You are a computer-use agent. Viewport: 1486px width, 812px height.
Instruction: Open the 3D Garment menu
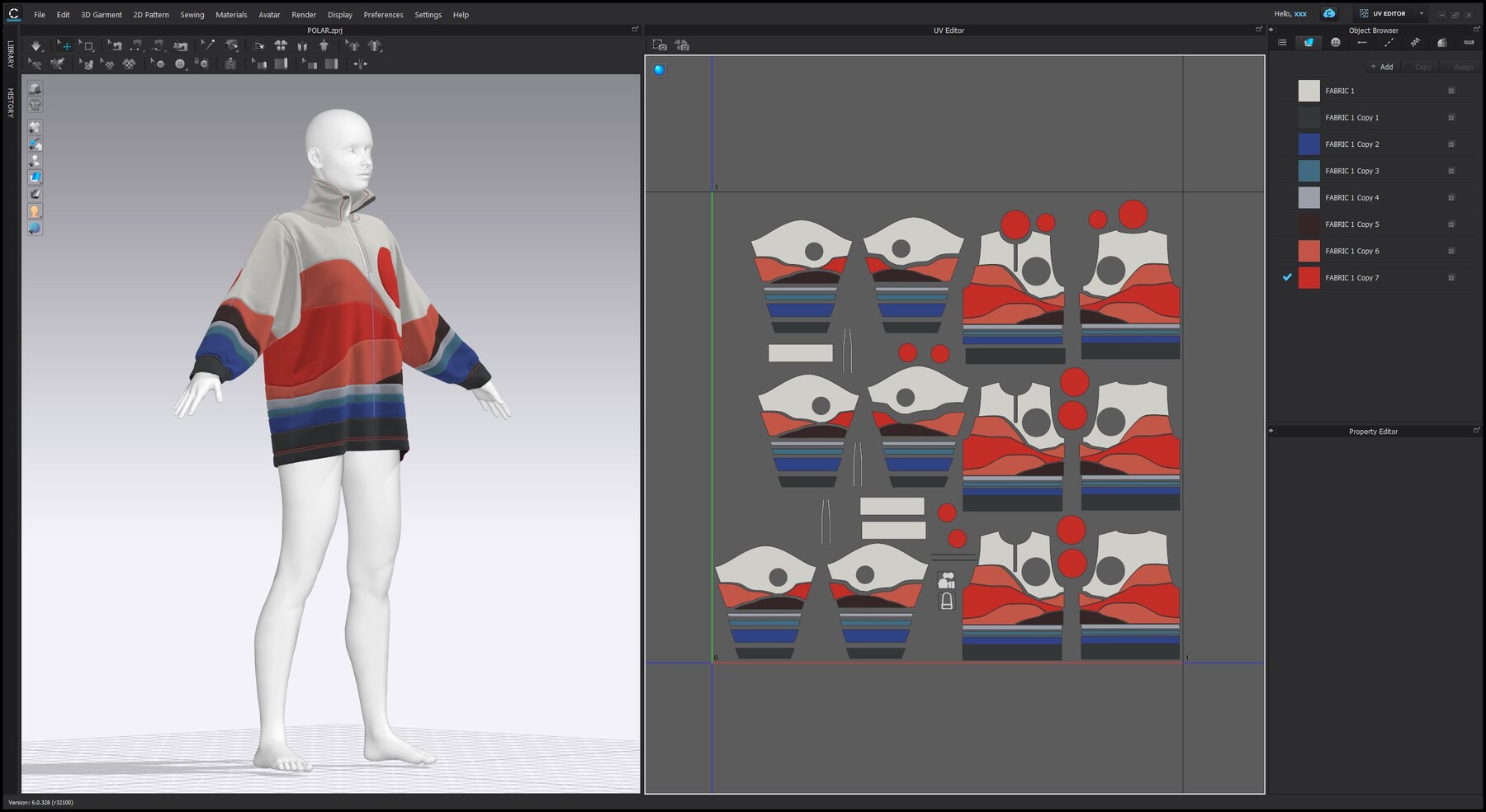point(102,14)
